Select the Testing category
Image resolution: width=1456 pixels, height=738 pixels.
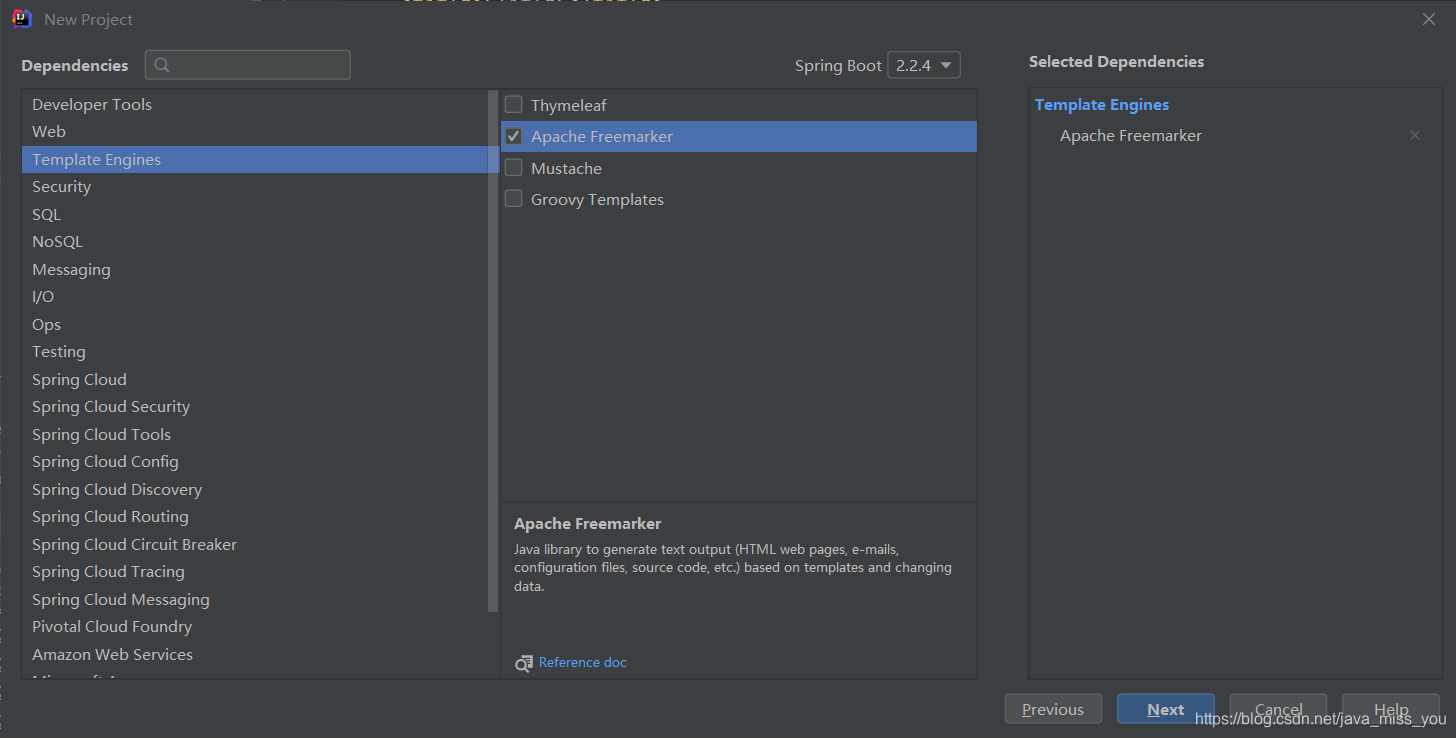point(254,352)
